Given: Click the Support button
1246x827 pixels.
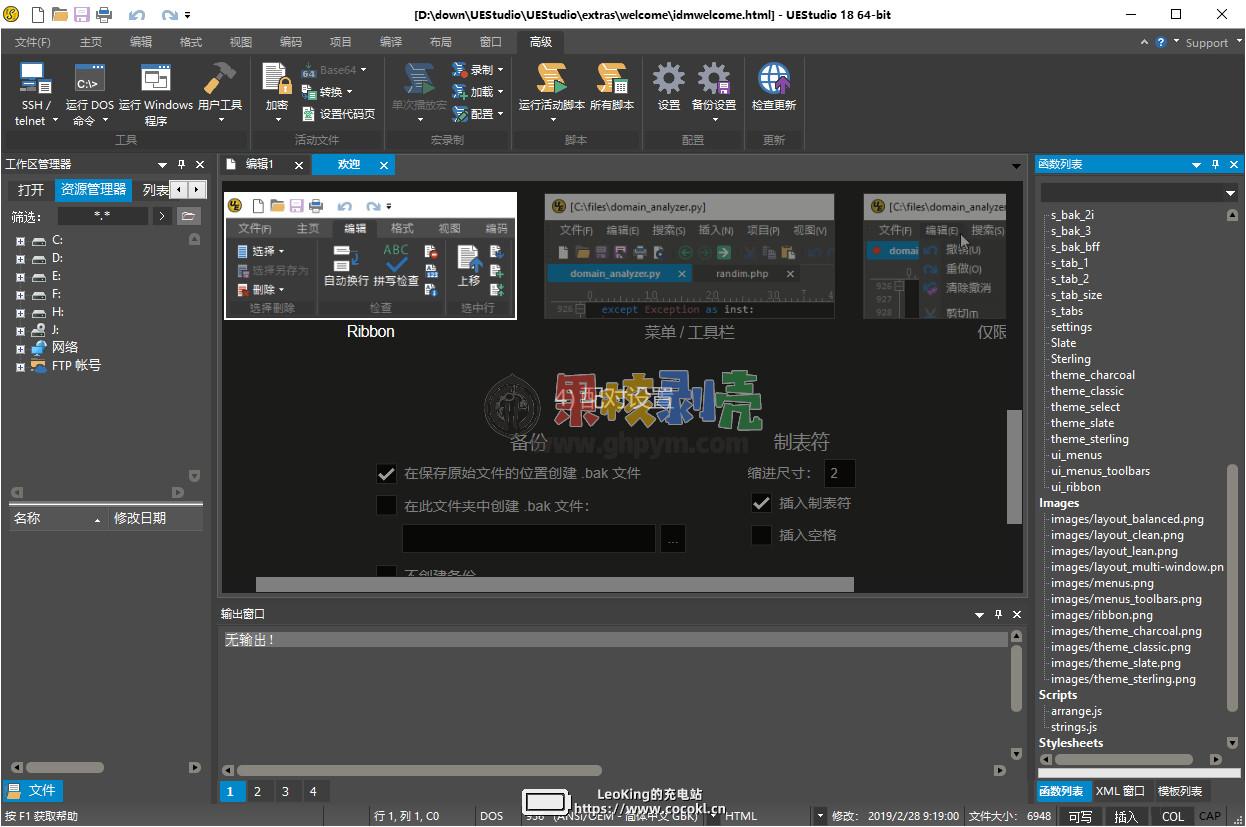Looking at the screenshot, I should pyautogui.click(x=1206, y=43).
